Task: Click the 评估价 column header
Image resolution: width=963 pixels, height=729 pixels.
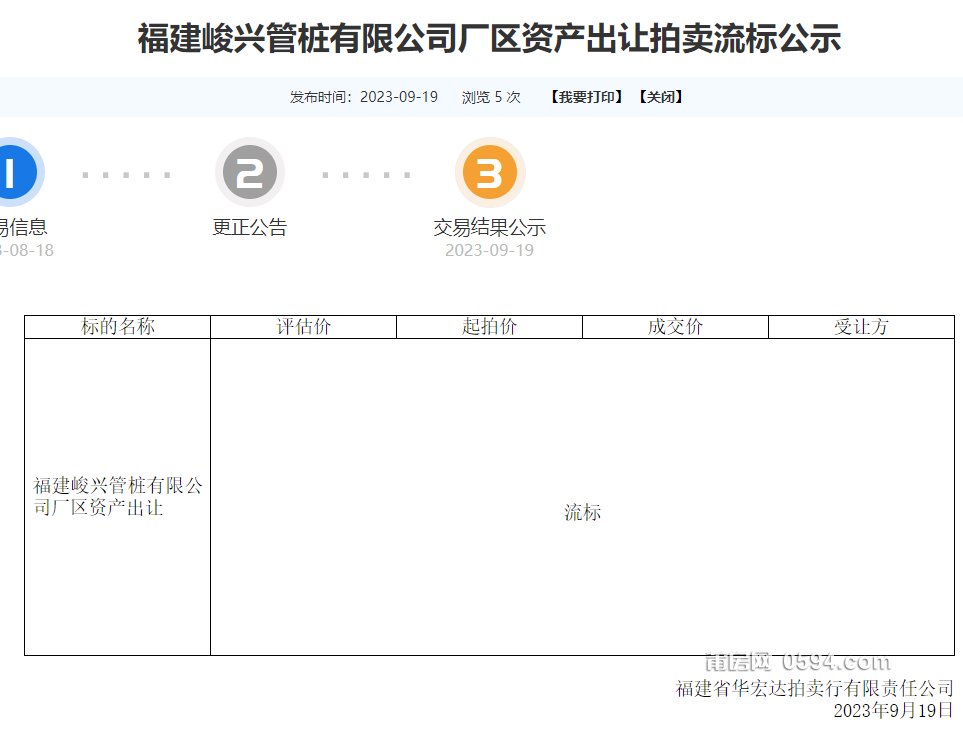Action: (303, 327)
